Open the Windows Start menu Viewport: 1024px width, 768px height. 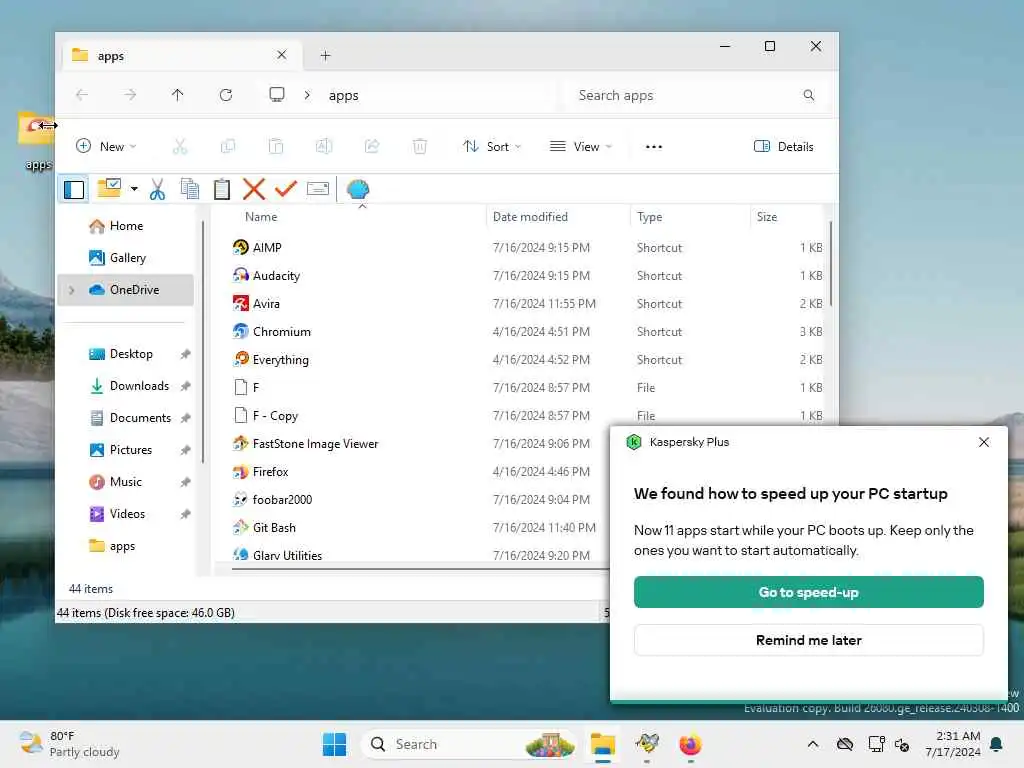coord(334,744)
